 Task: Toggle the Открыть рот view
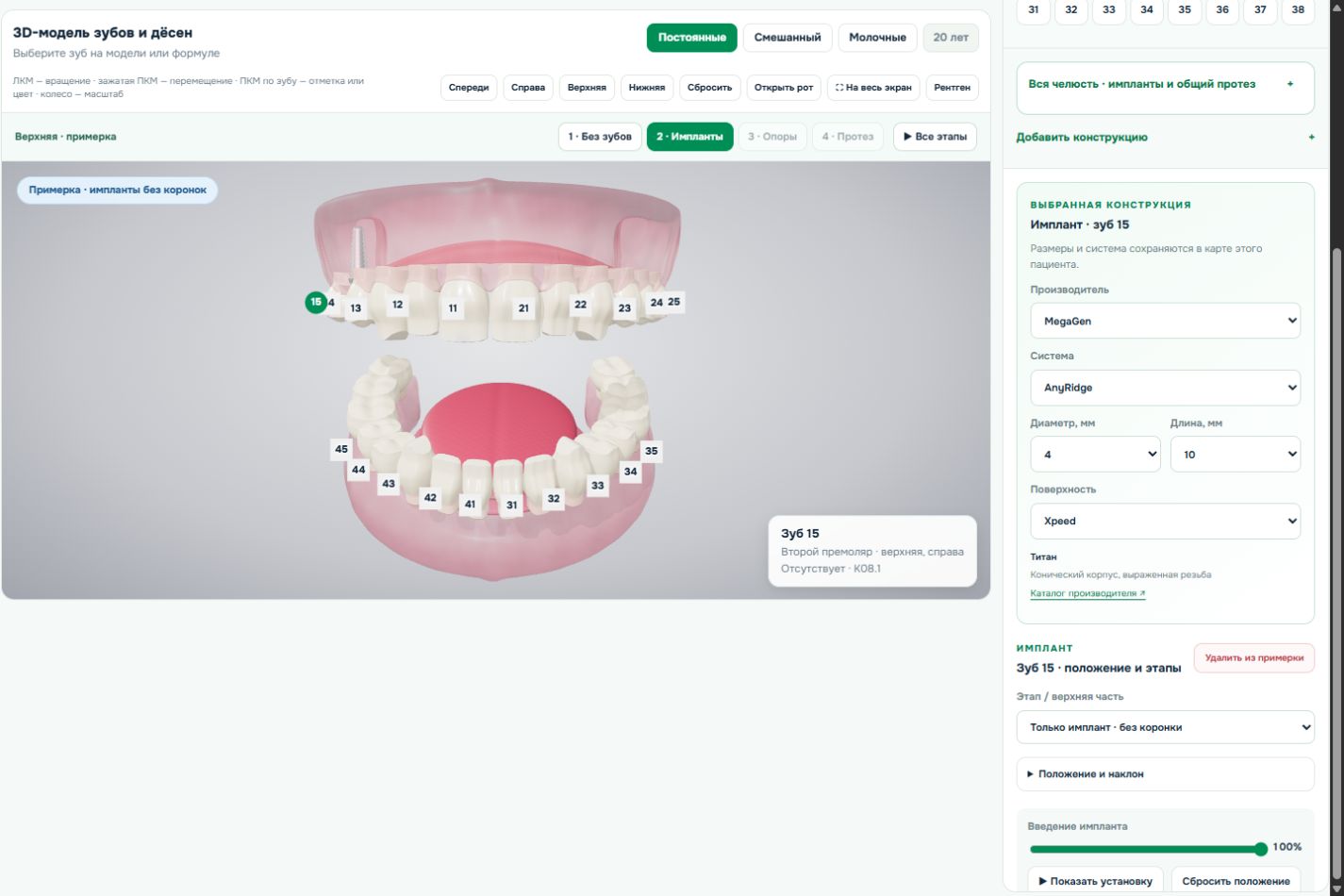click(x=784, y=88)
